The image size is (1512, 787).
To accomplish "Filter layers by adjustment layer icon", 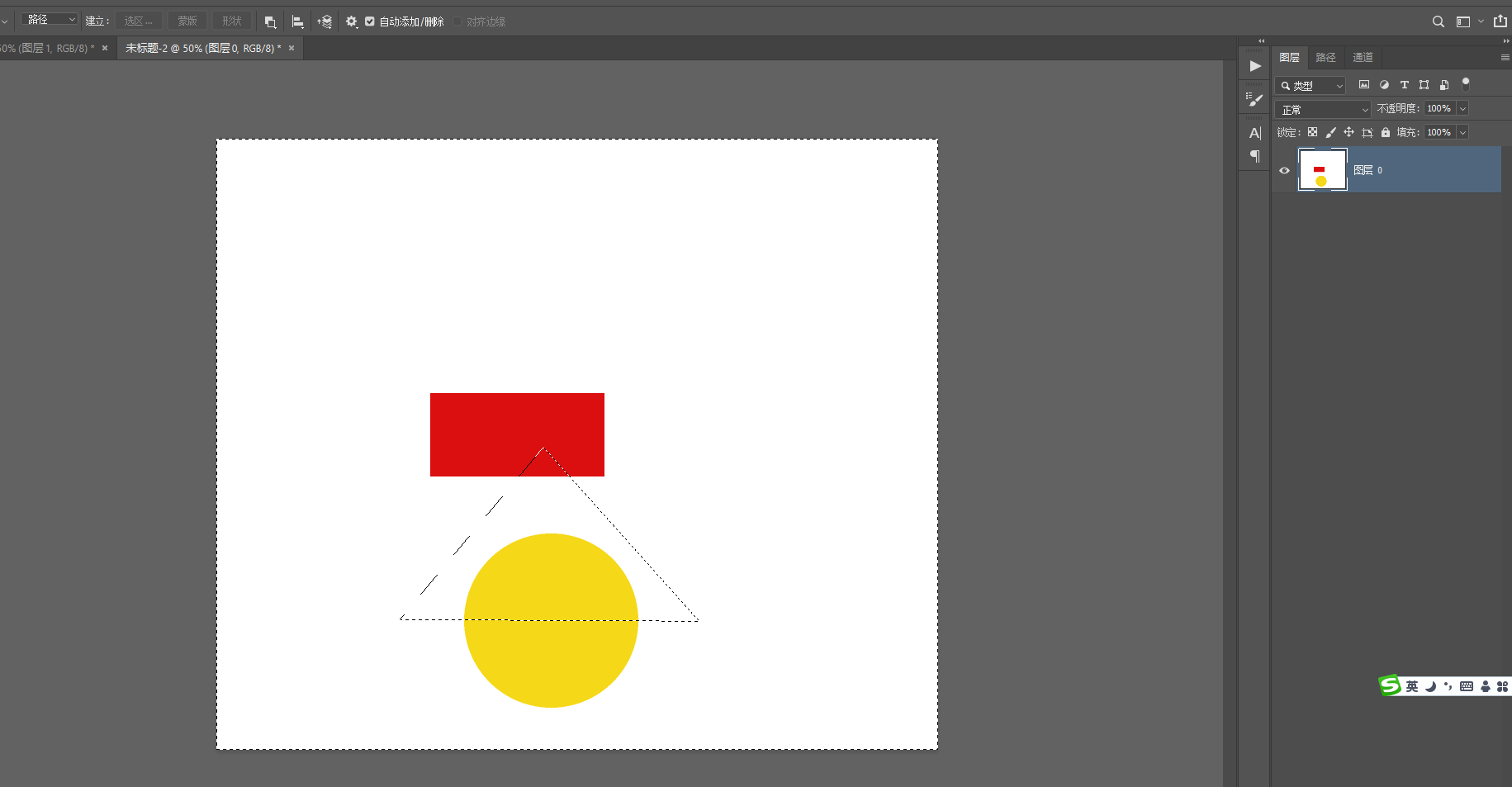I will (x=1384, y=84).
